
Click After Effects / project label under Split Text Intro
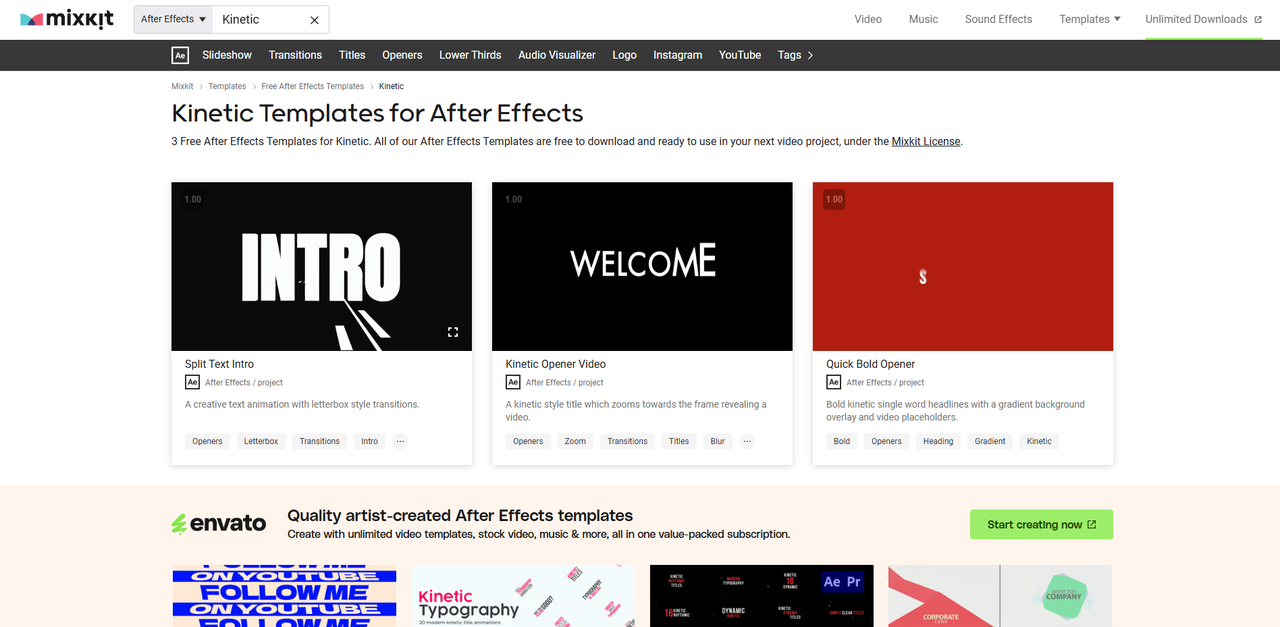pos(244,382)
